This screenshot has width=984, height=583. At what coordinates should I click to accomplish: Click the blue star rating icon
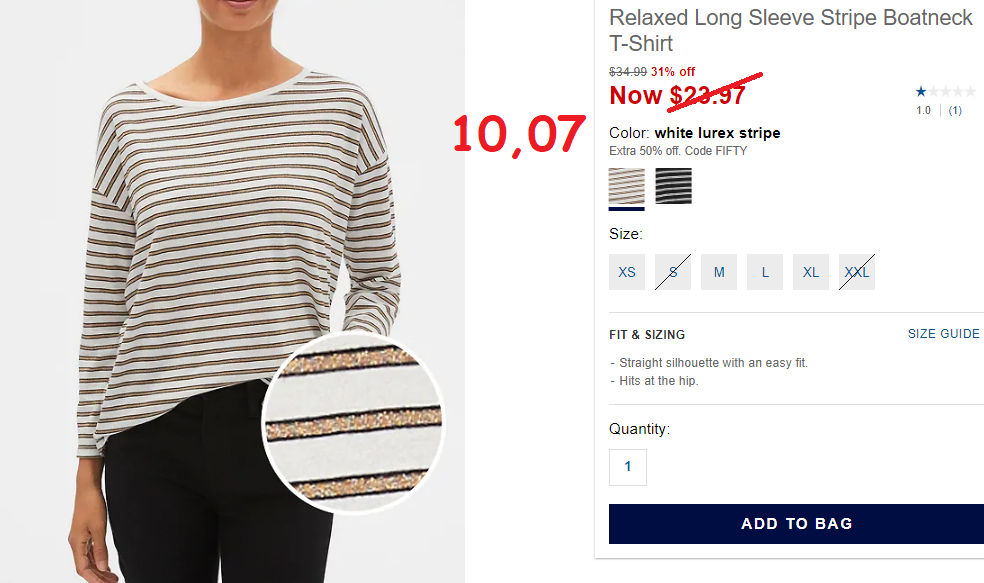point(921,92)
